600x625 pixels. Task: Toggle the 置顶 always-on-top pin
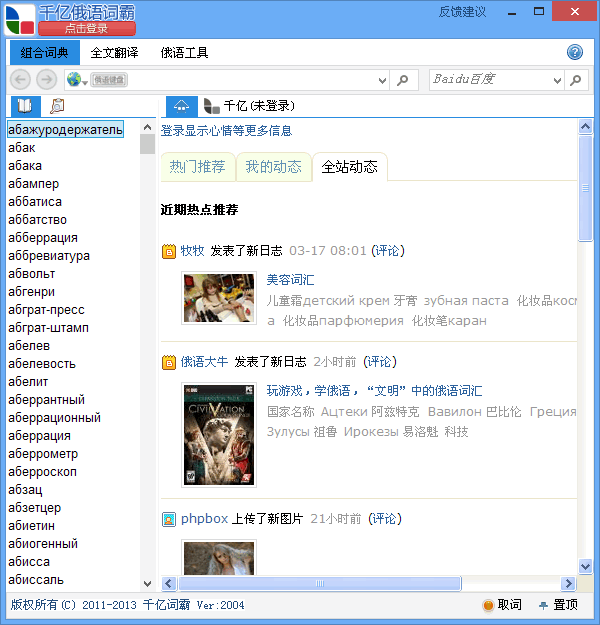(x=558, y=605)
